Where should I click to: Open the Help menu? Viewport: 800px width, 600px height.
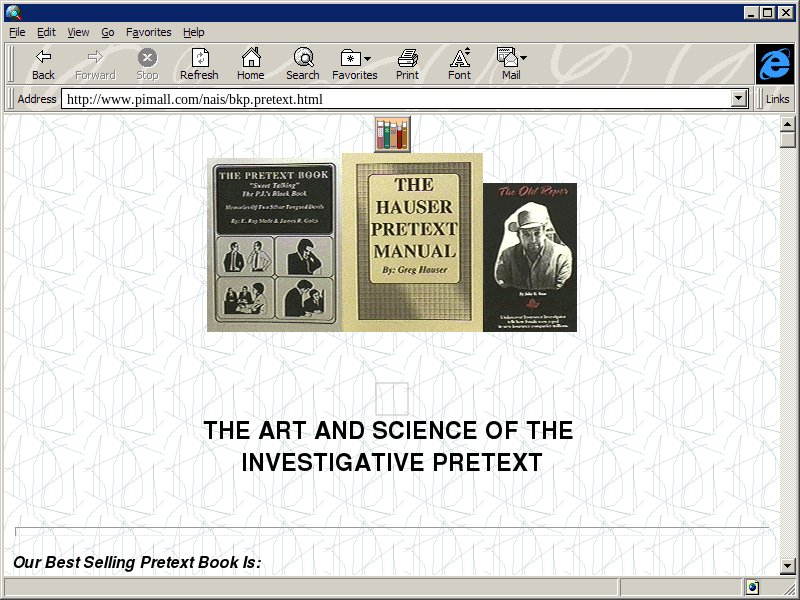tap(193, 32)
